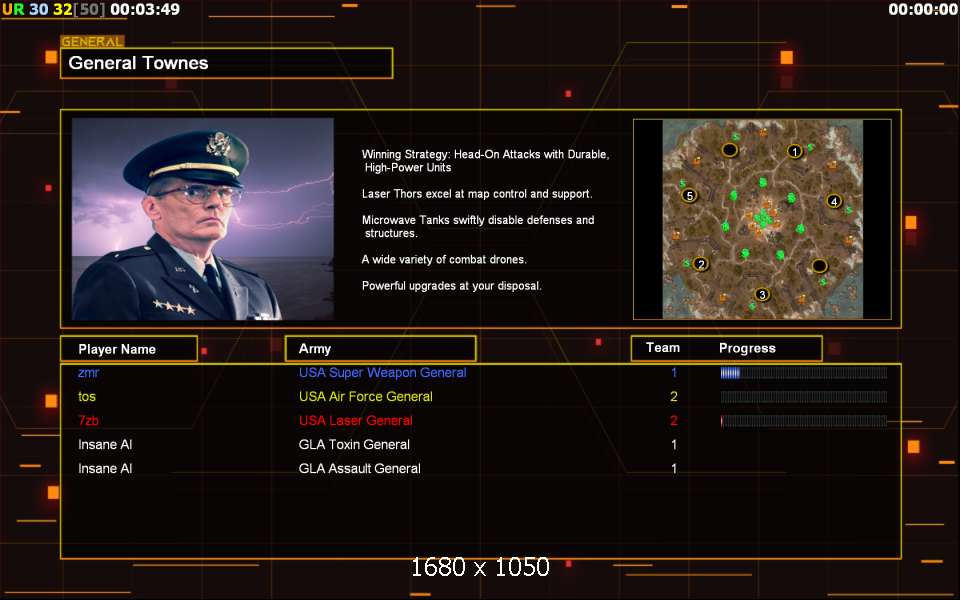
Task: Click the UR indicator in the overlay
Action: click(x=13, y=9)
